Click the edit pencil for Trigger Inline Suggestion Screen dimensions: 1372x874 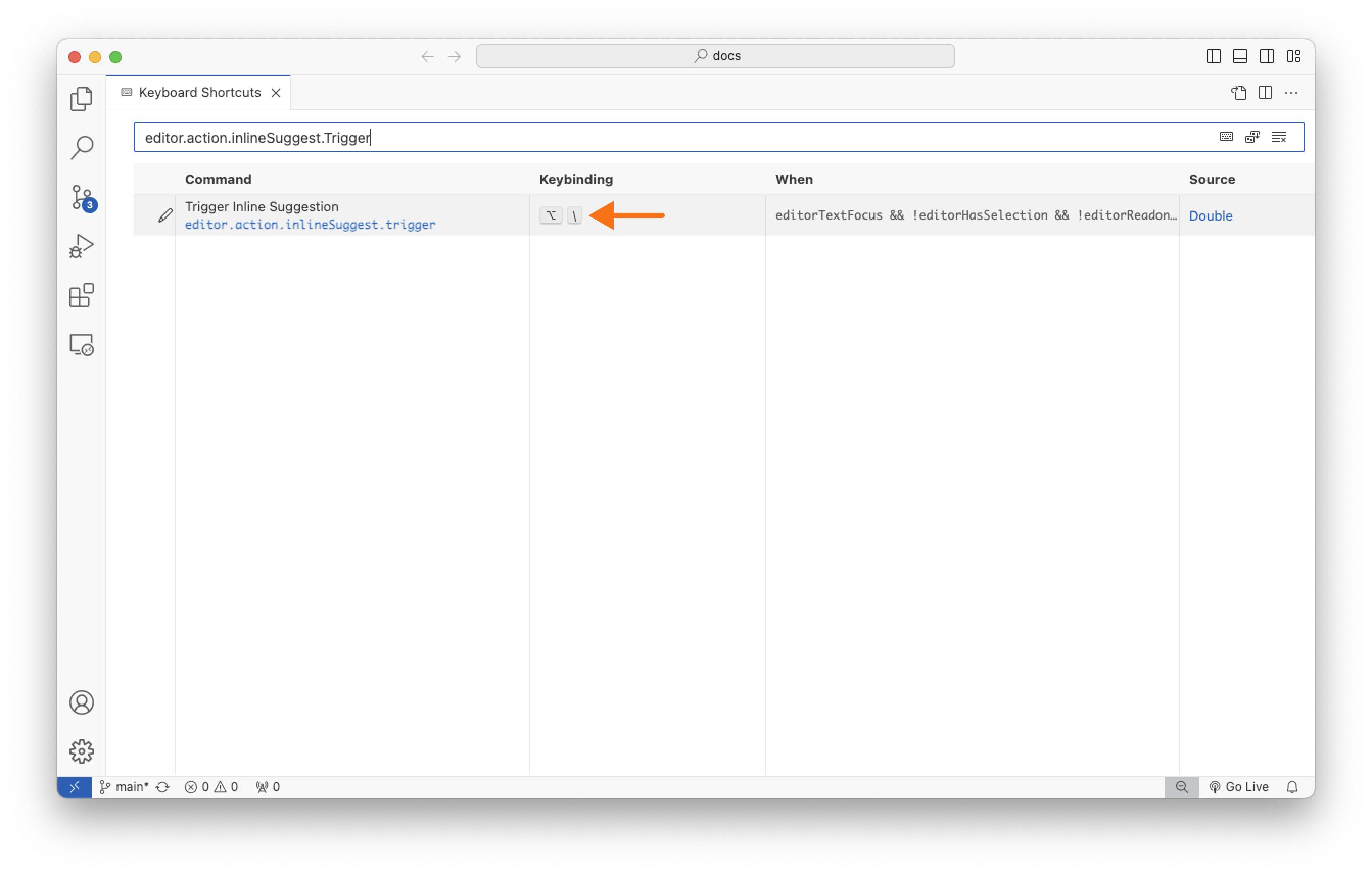(165, 215)
